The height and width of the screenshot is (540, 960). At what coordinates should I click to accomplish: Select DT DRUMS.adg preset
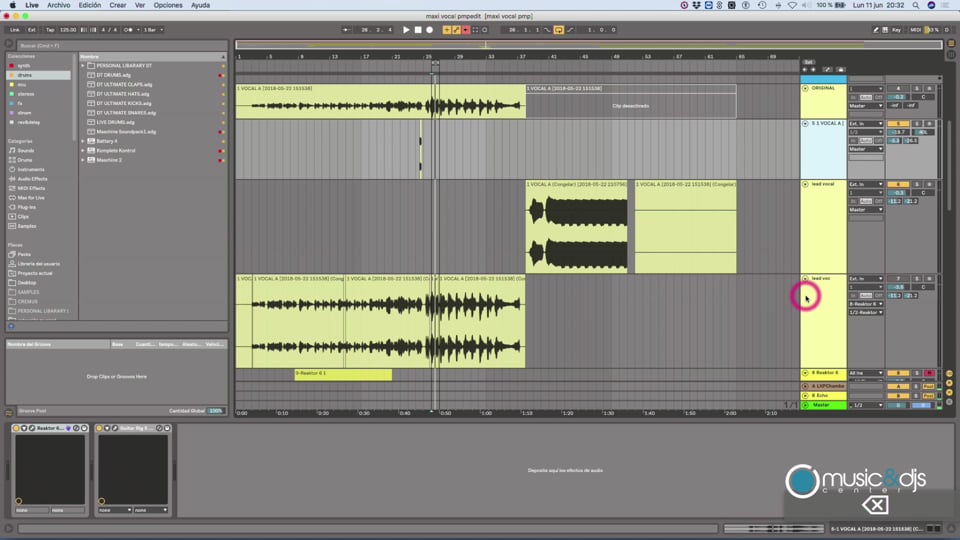(x=113, y=75)
